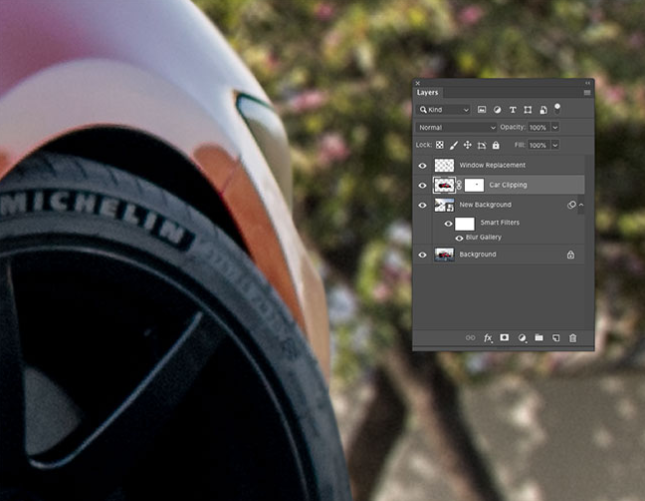Open the Fill slider dropdown arrow
This screenshot has width=645, height=501.
click(555, 145)
